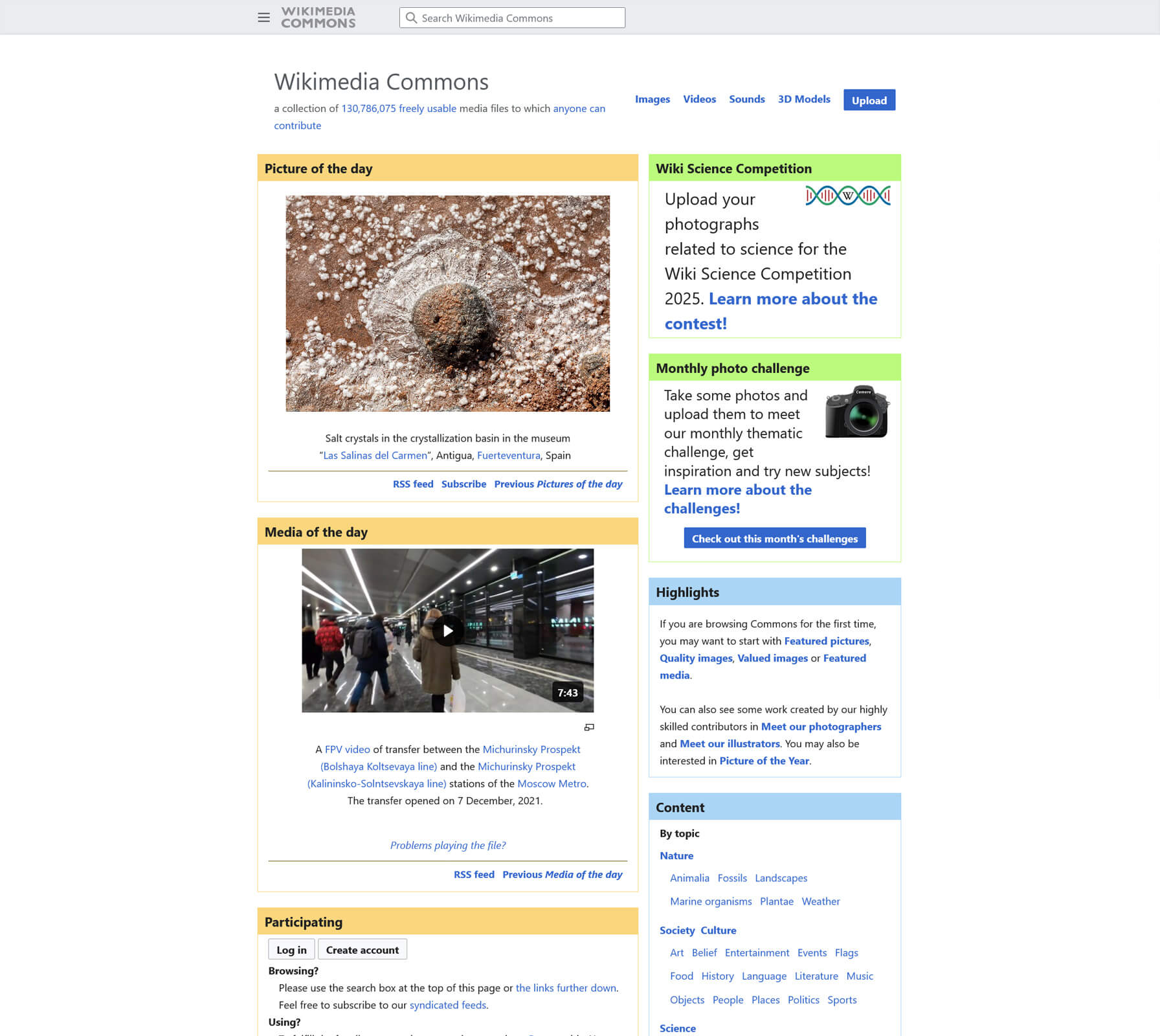Click the Wikimedia Commons logo
Image resolution: width=1160 pixels, height=1036 pixels.
[318, 17]
